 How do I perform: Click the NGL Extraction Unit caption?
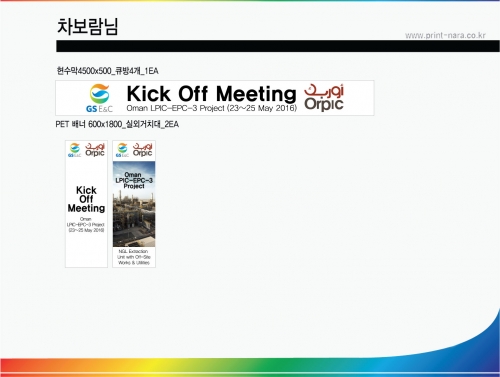tap(134, 257)
